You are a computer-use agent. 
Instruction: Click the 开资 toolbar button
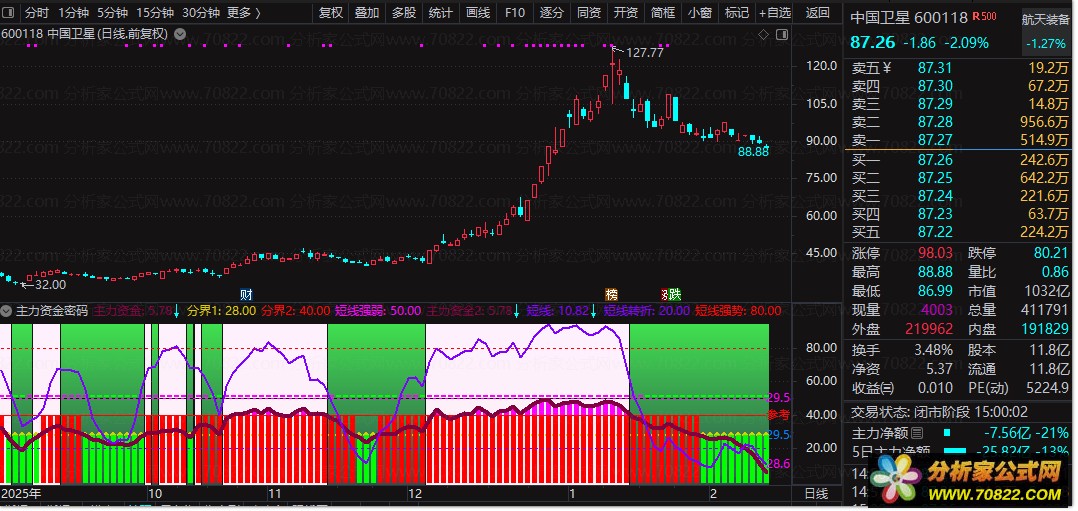tap(626, 12)
